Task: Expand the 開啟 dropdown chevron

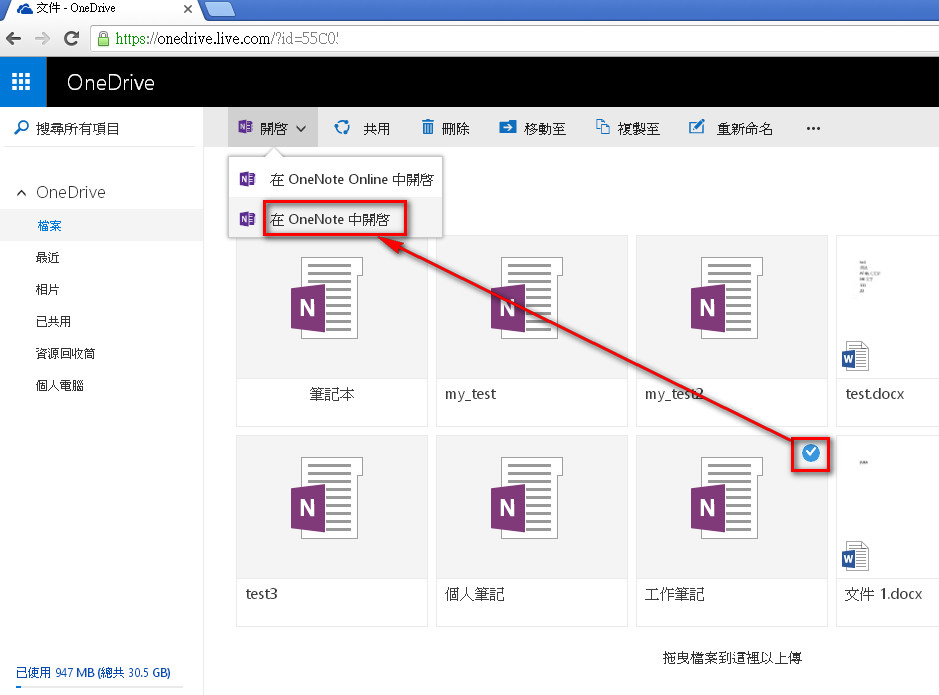Action: (x=301, y=129)
